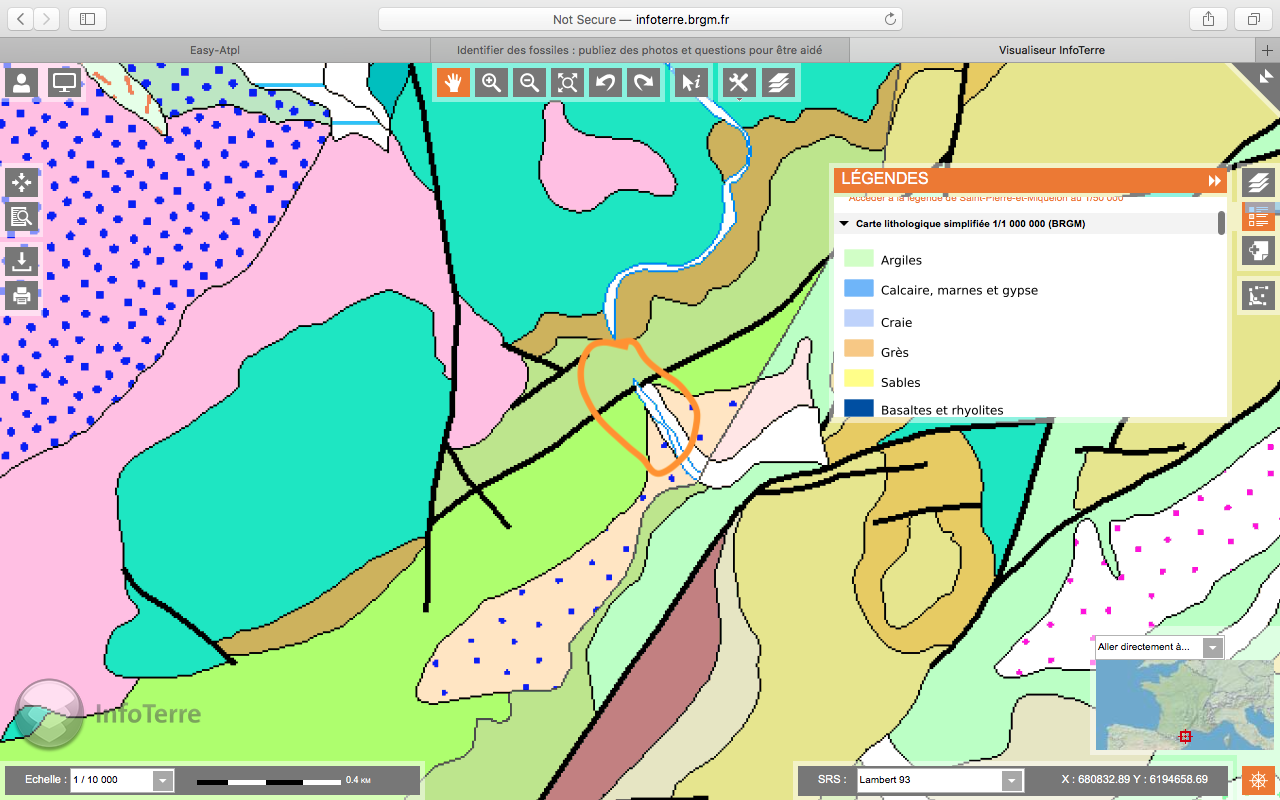This screenshot has height=800, width=1280.
Task: Toggle the legend panel button
Action: (x=1259, y=216)
